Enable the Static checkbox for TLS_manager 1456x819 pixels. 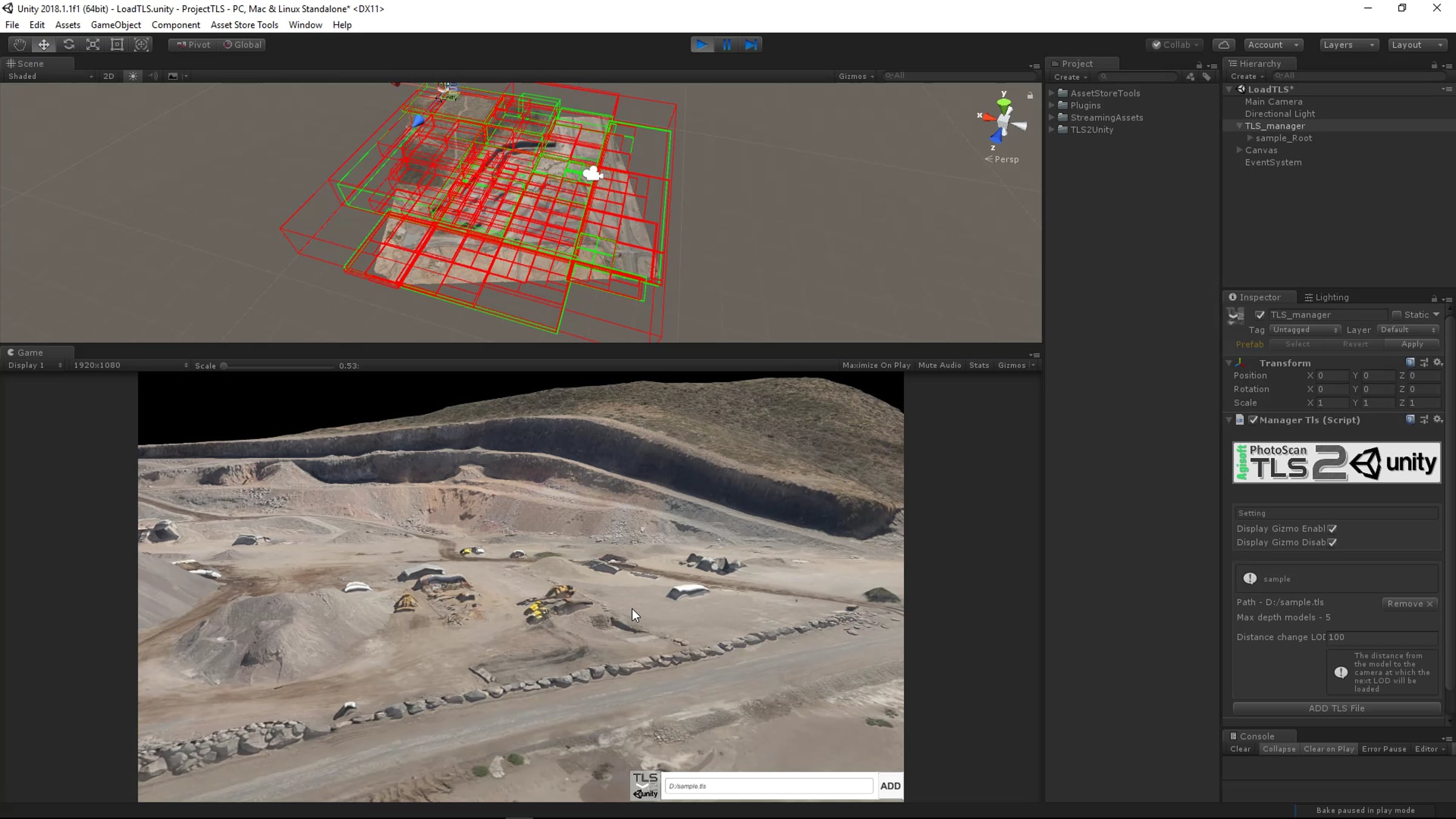[1397, 314]
